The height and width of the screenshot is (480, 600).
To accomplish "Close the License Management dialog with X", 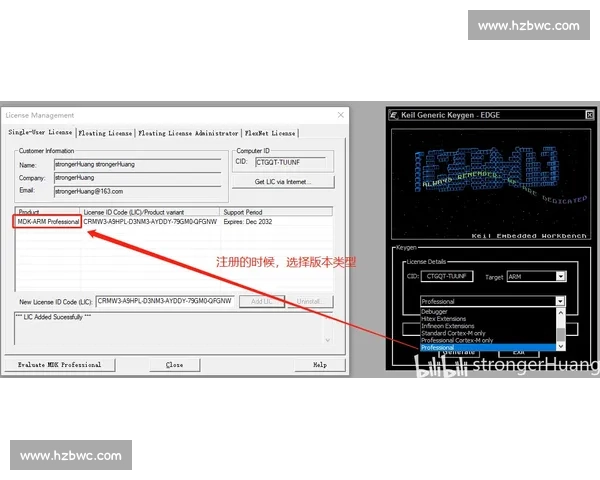I will 341,115.
